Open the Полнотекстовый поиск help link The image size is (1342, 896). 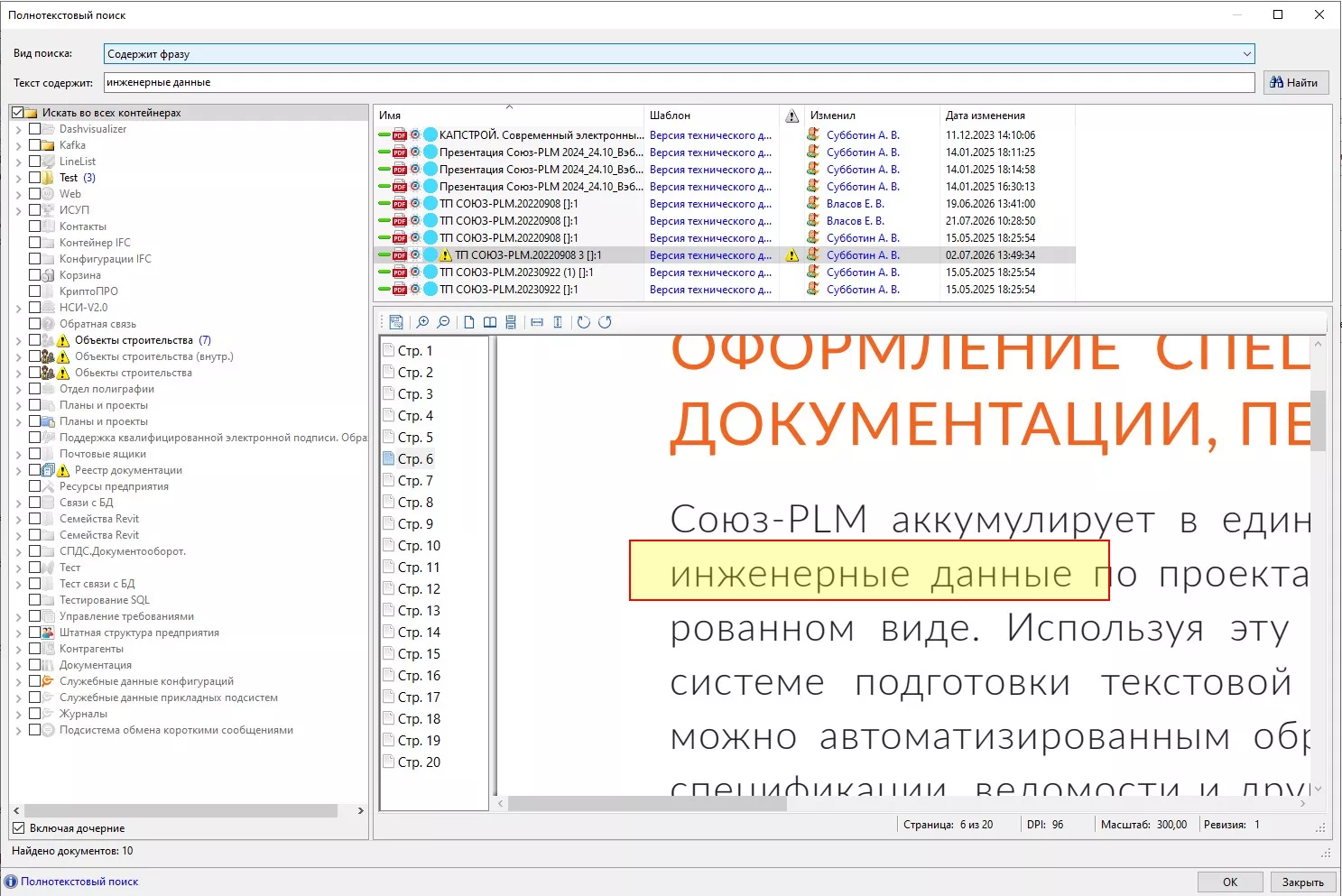(x=79, y=882)
